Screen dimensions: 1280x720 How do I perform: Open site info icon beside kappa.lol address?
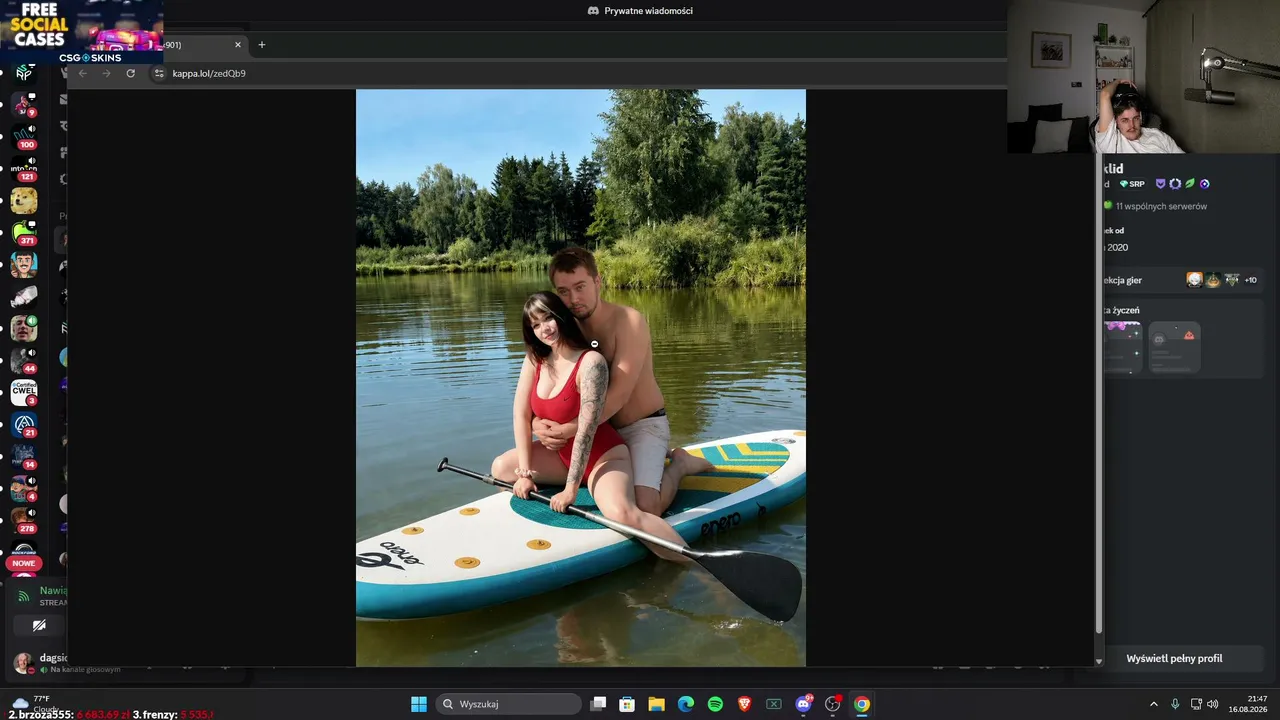pos(158,73)
